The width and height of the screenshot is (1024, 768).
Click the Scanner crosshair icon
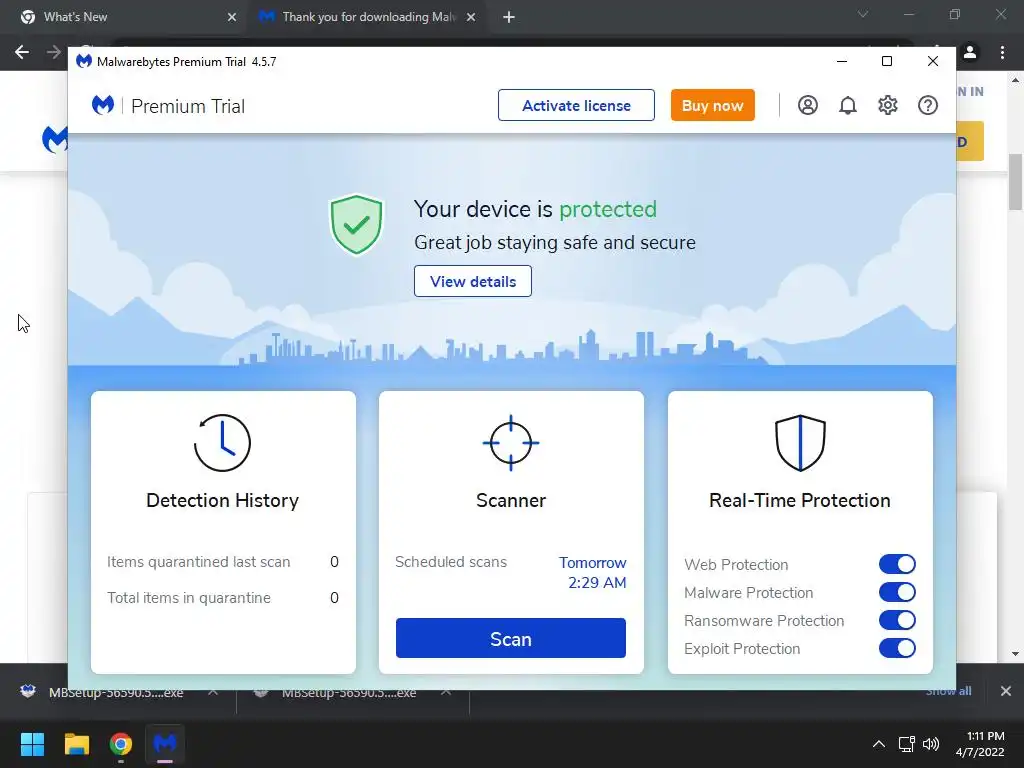511,443
